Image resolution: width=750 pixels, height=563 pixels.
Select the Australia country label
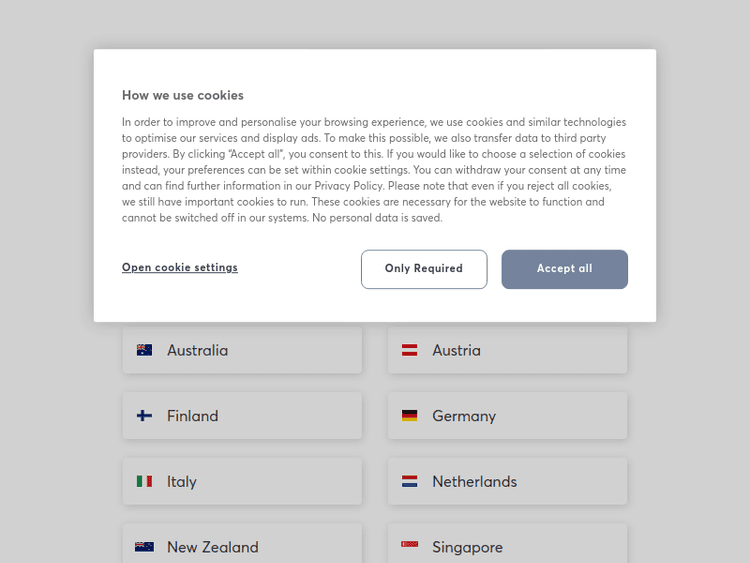pyautogui.click(x=197, y=350)
